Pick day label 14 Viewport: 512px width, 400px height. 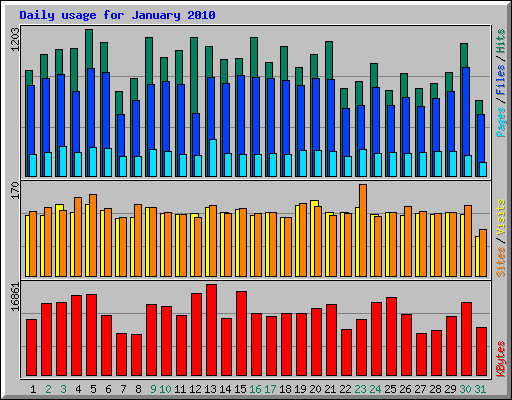[x=225, y=389]
